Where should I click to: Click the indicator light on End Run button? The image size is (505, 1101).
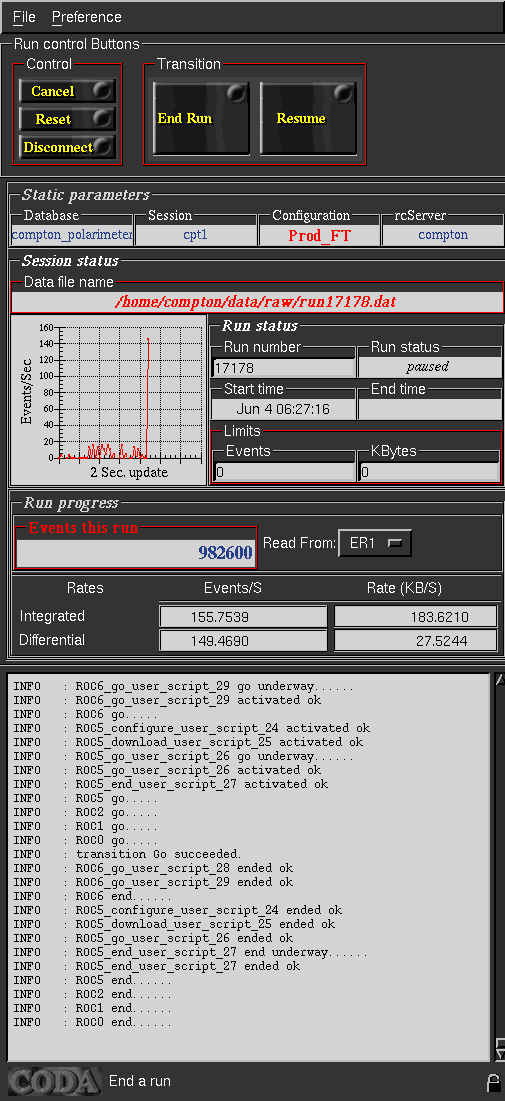(x=236, y=93)
